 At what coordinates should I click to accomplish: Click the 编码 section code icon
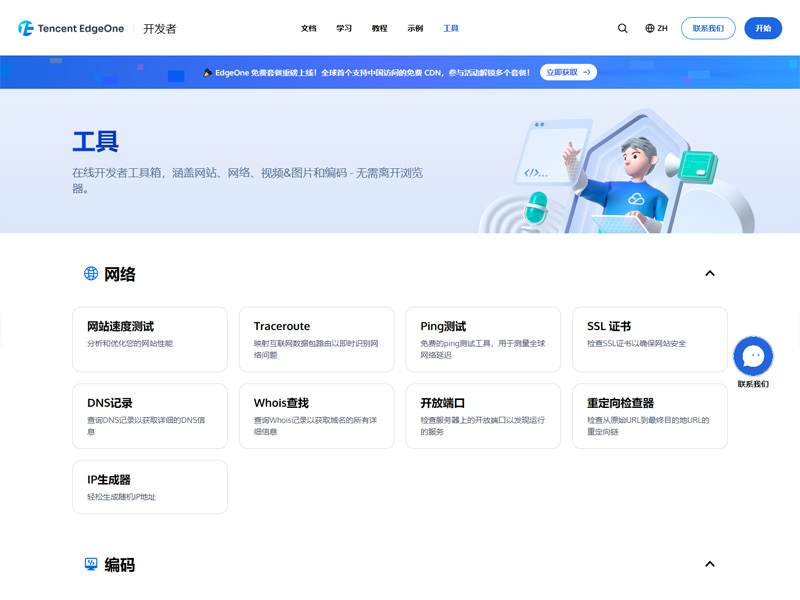(91, 564)
